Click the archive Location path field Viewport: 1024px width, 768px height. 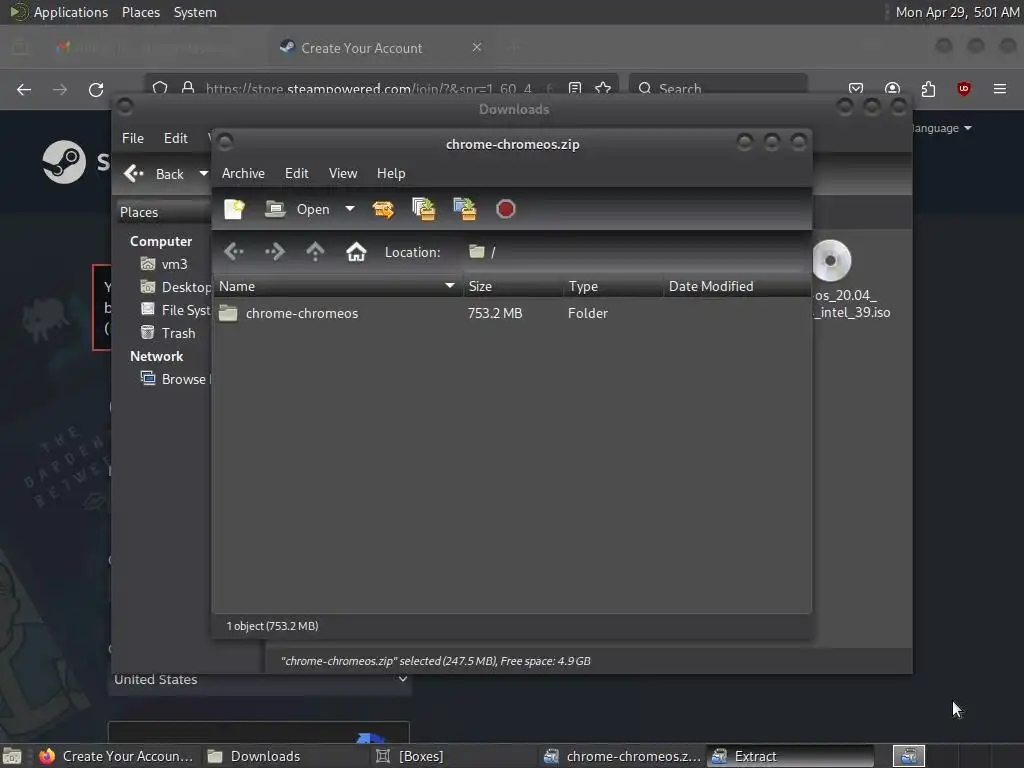[x=635, y=252]
